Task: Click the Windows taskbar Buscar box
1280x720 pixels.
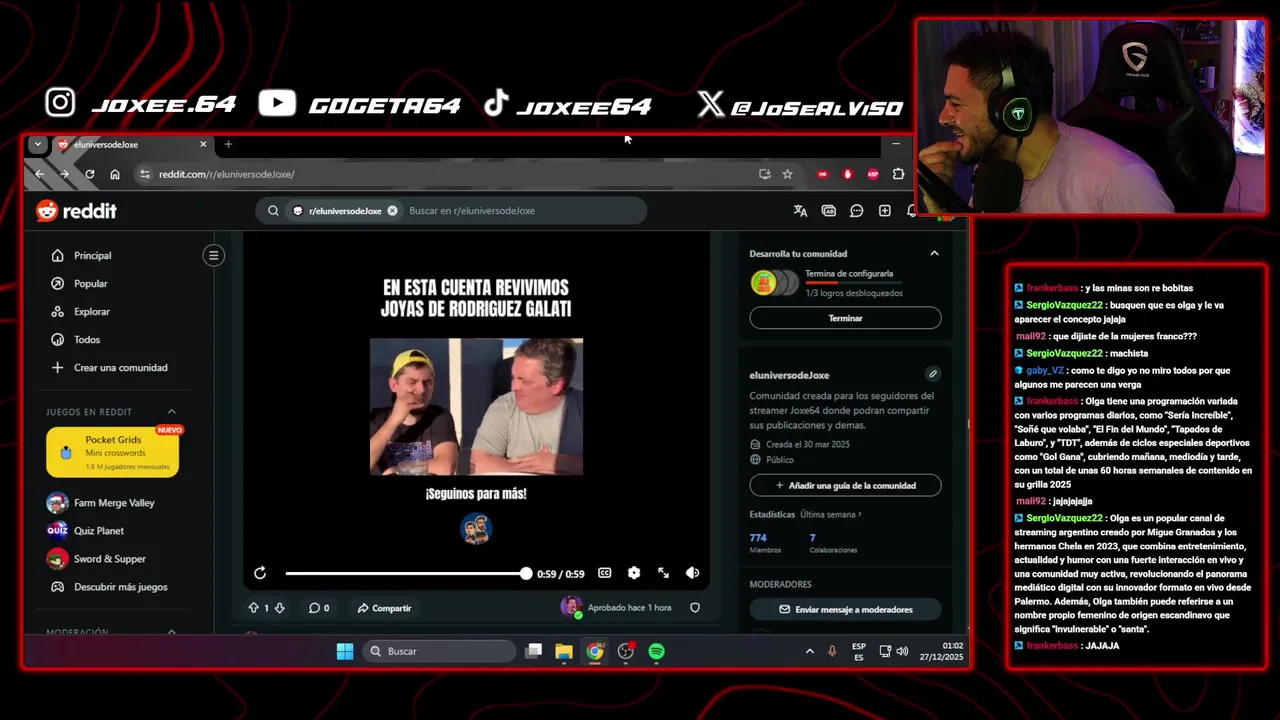Action: (x=438, y=651)
